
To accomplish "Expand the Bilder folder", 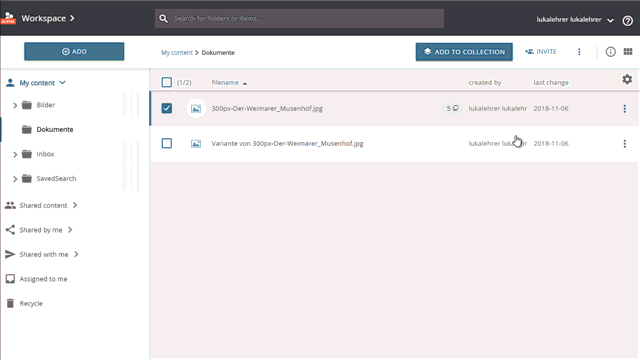I will [x=15, y=105].
